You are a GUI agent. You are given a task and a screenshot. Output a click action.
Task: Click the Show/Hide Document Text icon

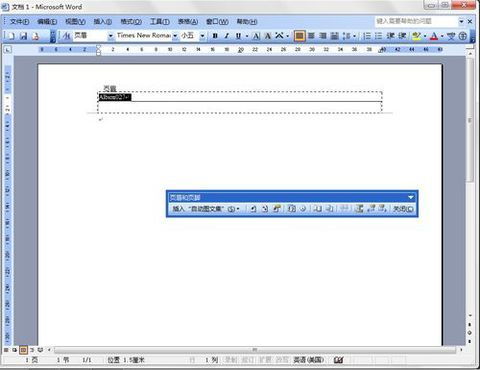[329, 209]
